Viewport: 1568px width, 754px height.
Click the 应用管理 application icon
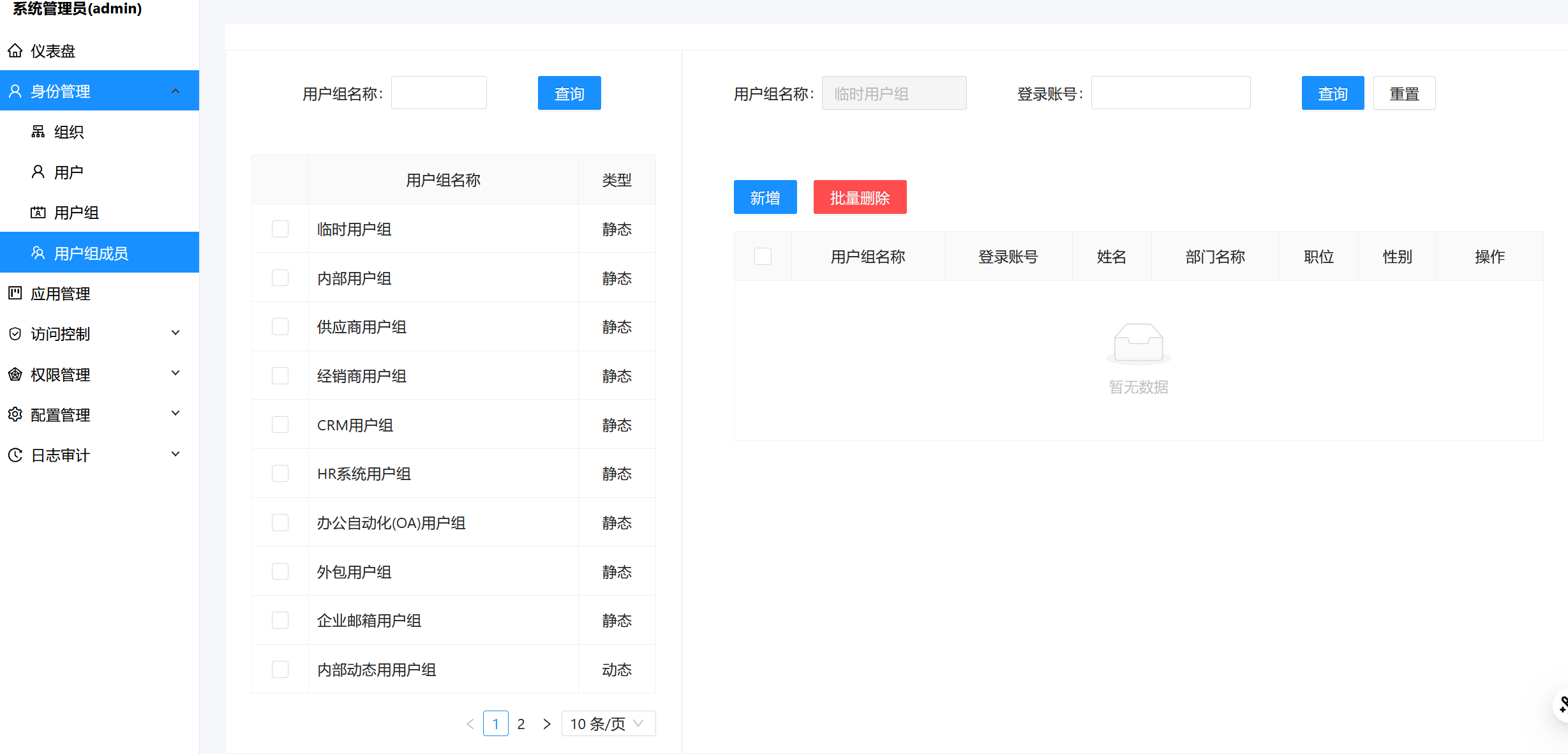tap(15, 294)
